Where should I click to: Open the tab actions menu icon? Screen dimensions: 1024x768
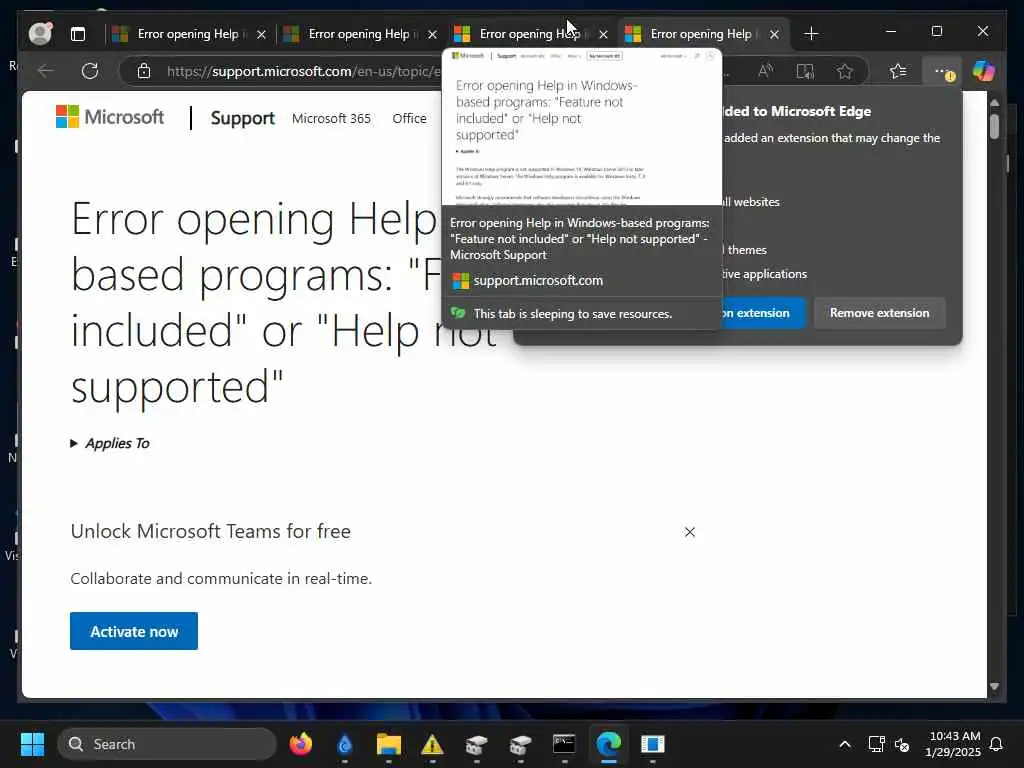point(78,34)
